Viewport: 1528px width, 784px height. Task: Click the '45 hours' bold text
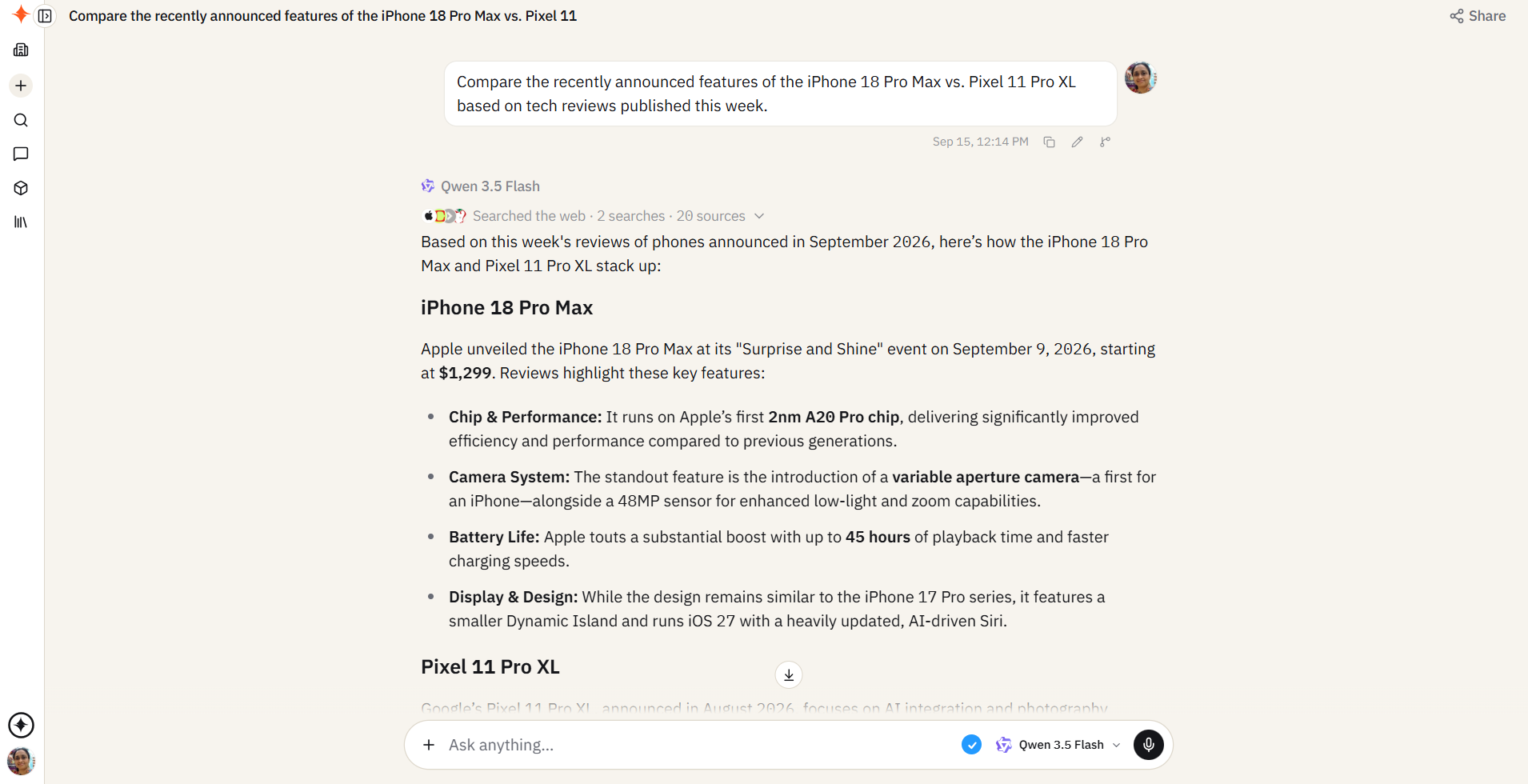tap(878, 537)
